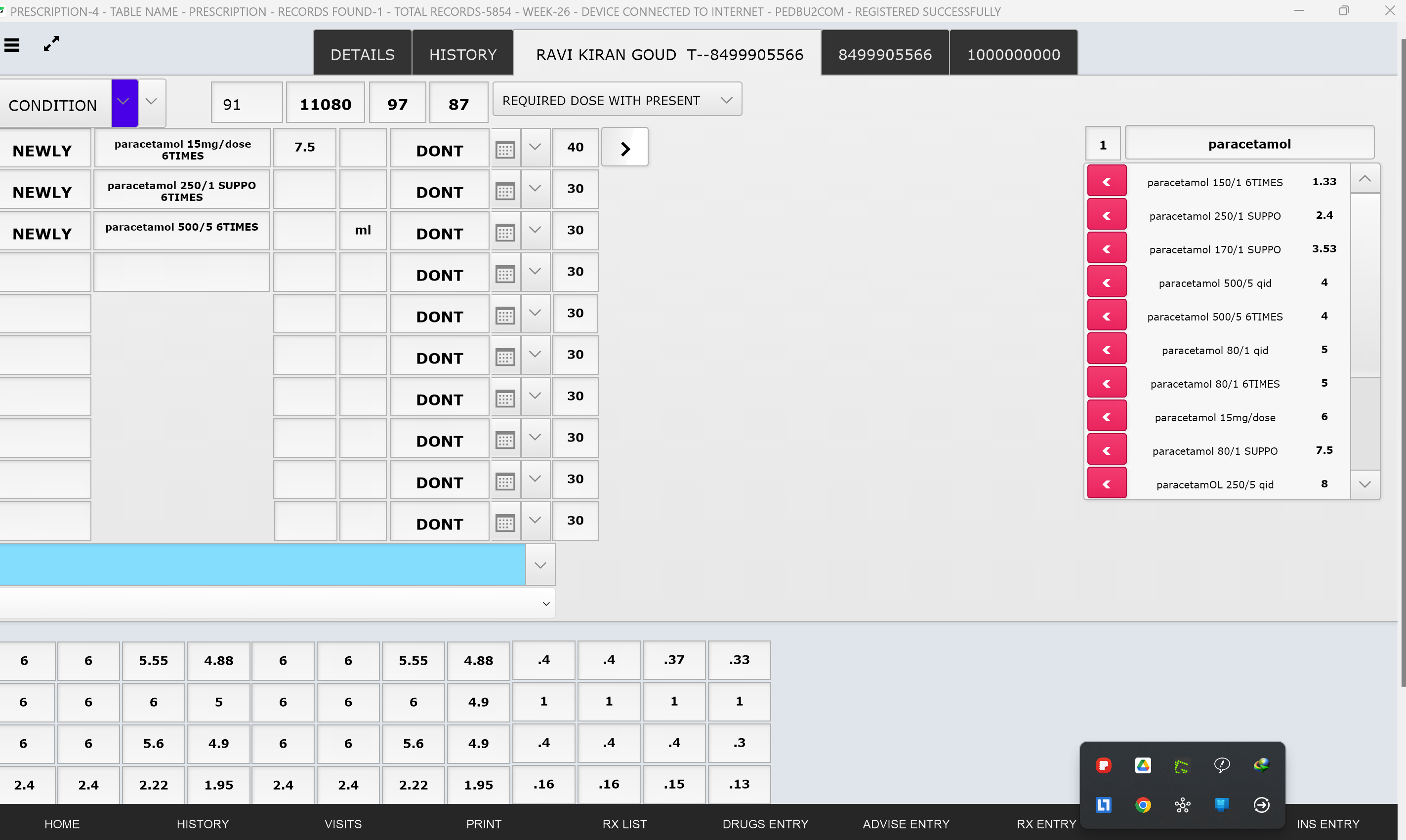
Task: Toggle DONT for paracetamol 250/1 SUPPO row
Action: click(x=439, y=192)
